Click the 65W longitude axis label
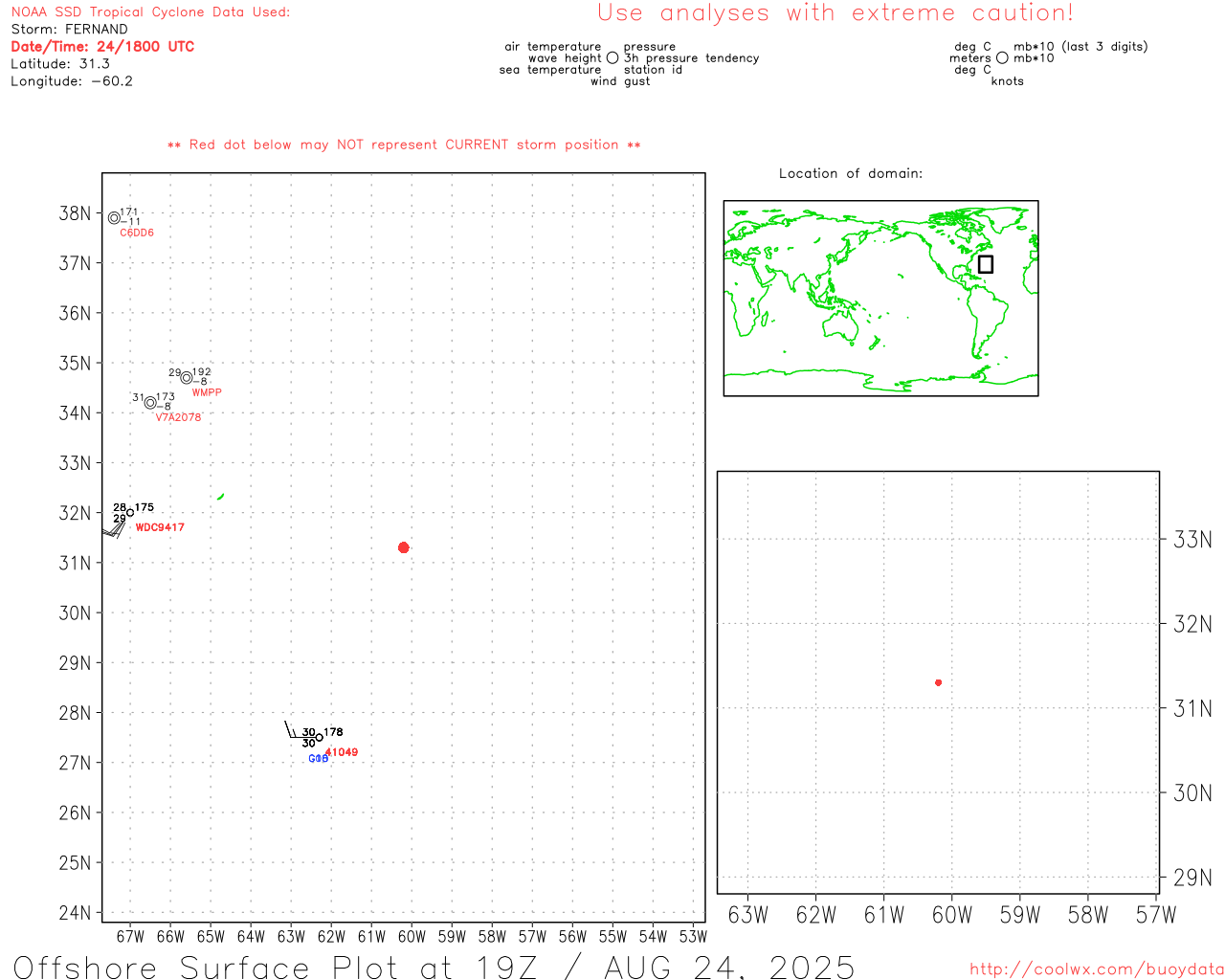The image size is (1225, 980). click(211, 937)
